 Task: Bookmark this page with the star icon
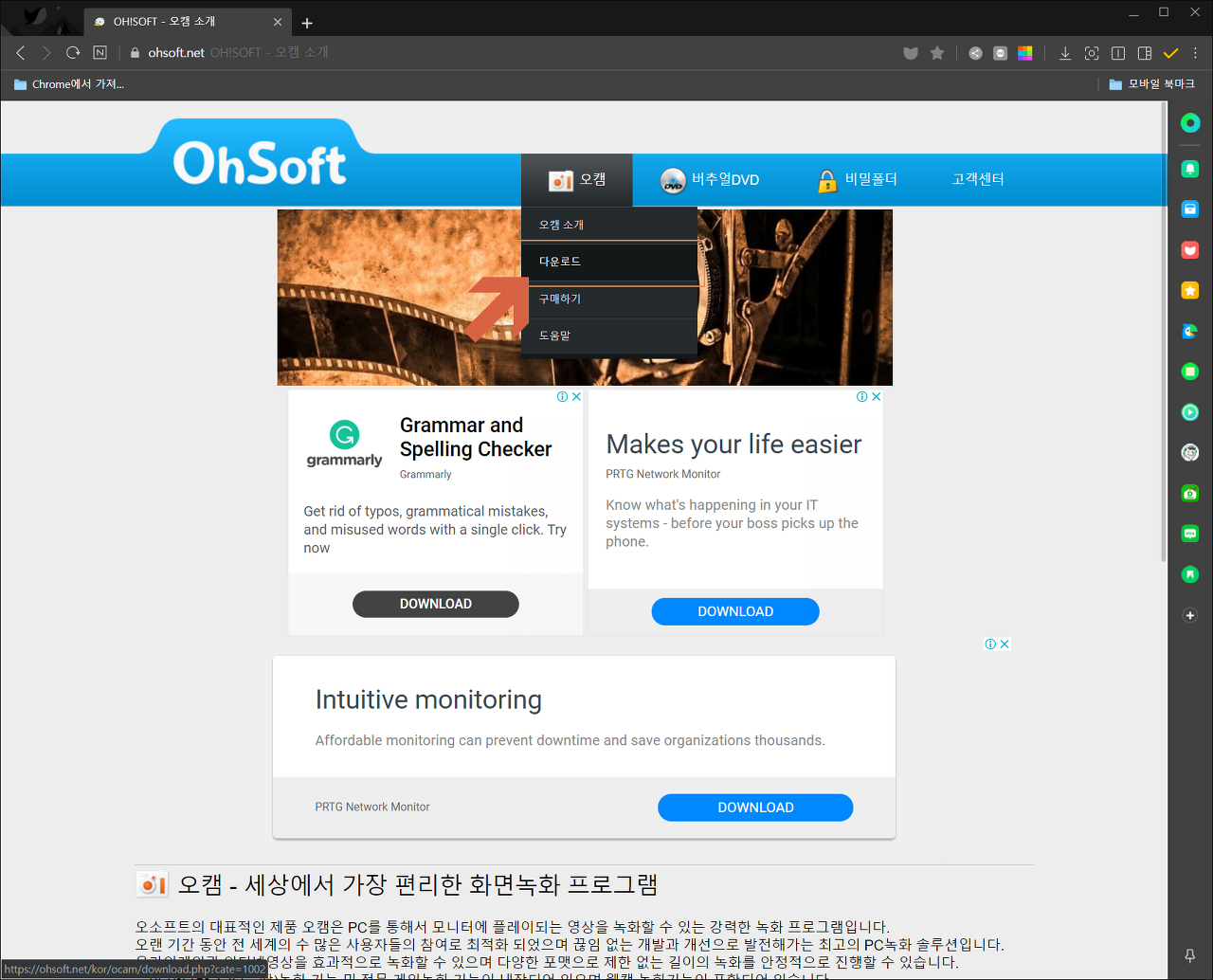pos(937,53)
